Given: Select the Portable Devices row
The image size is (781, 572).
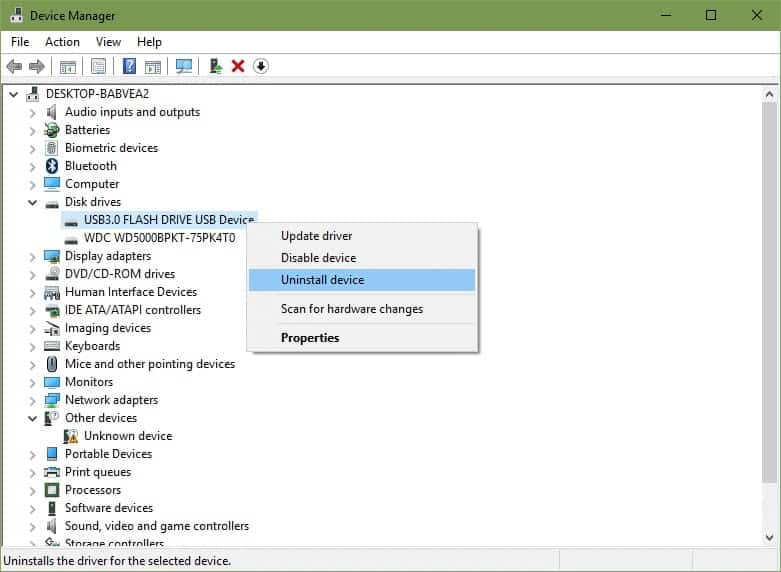Looking at the screenshot, I should (108, 454).
